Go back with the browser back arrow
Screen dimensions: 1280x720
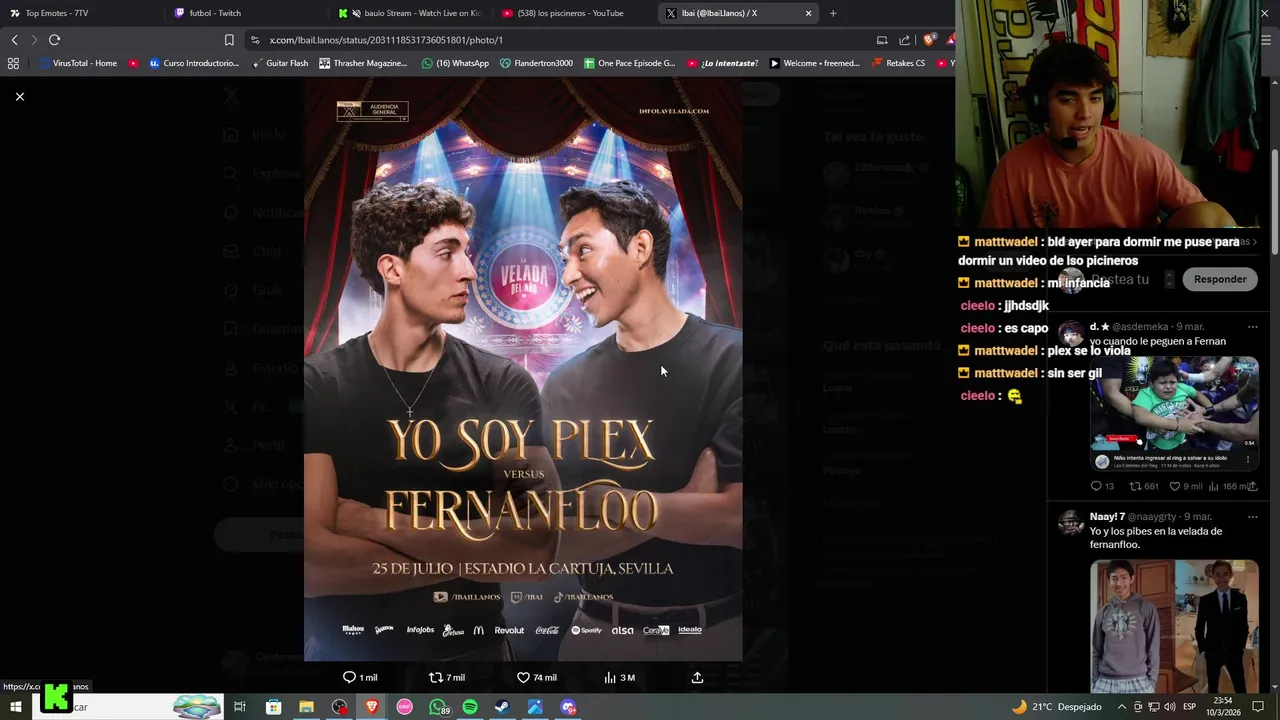[14, 40]
